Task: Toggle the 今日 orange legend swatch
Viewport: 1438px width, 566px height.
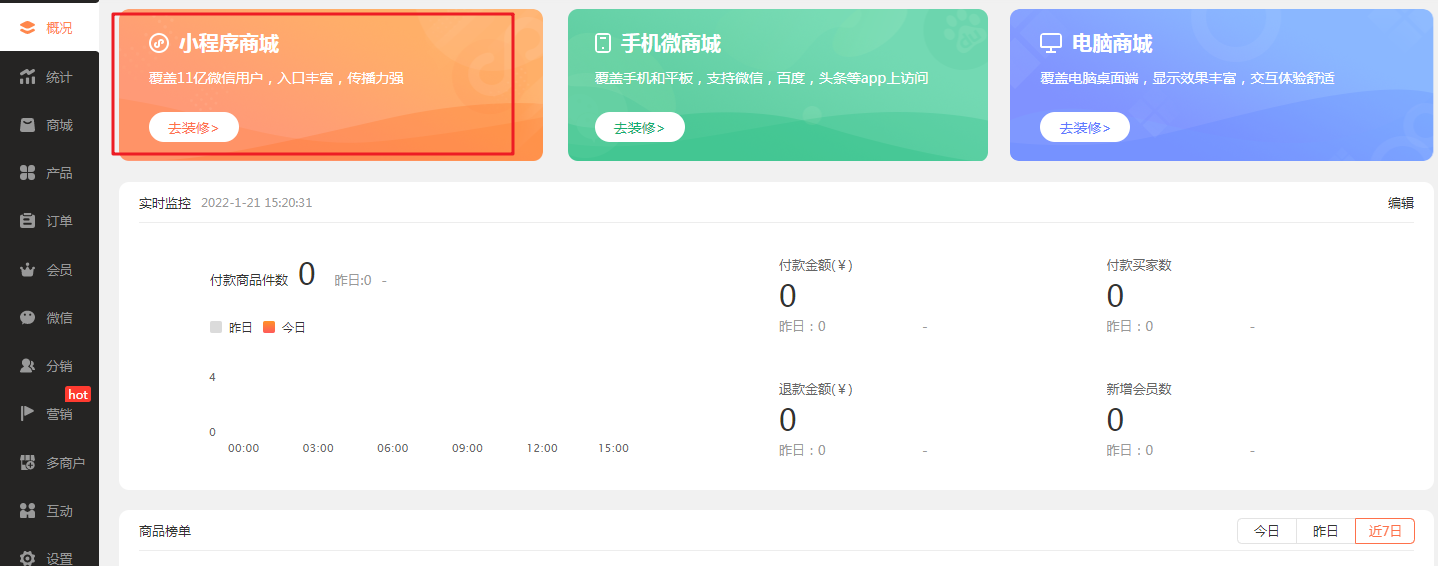Action: coord(269,327)
